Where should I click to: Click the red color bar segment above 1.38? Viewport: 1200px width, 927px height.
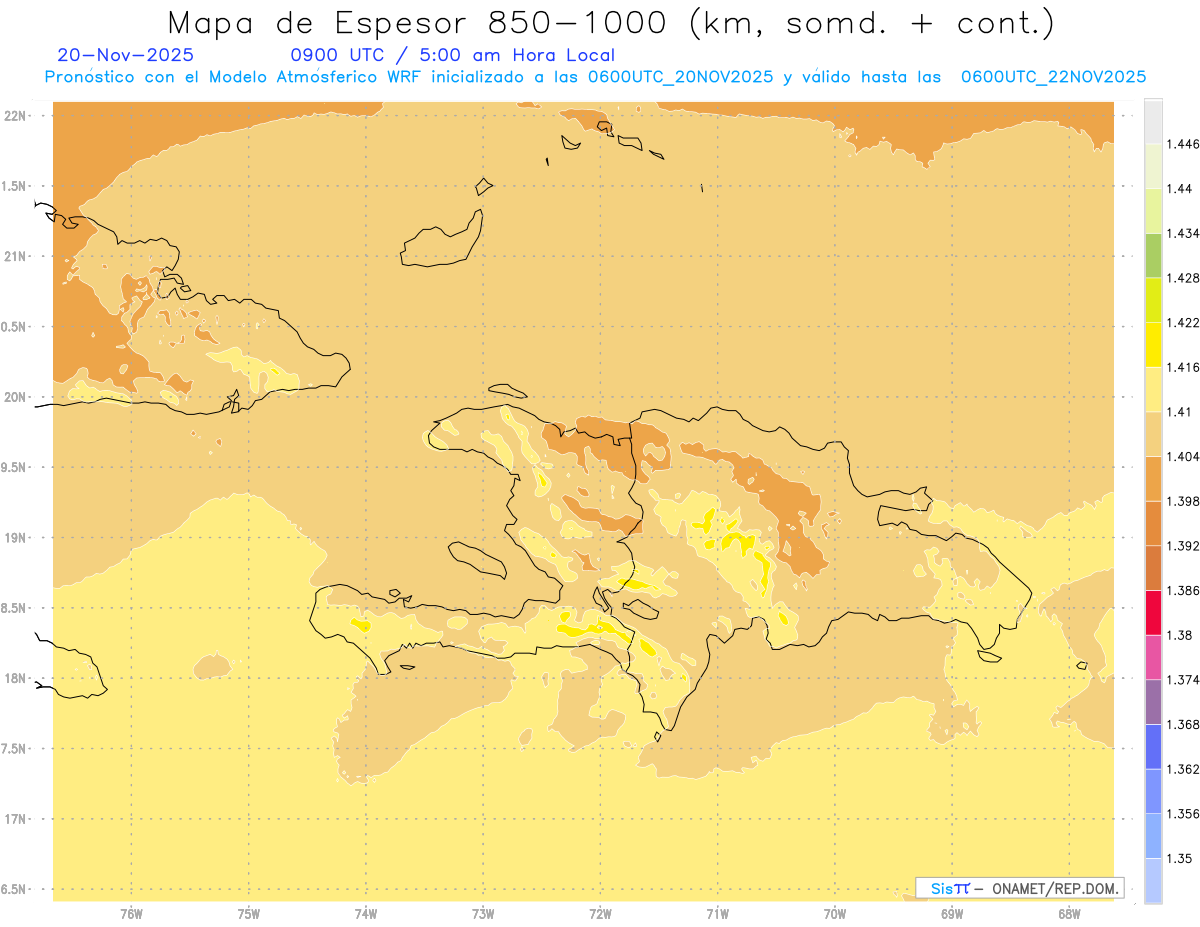1153,612
